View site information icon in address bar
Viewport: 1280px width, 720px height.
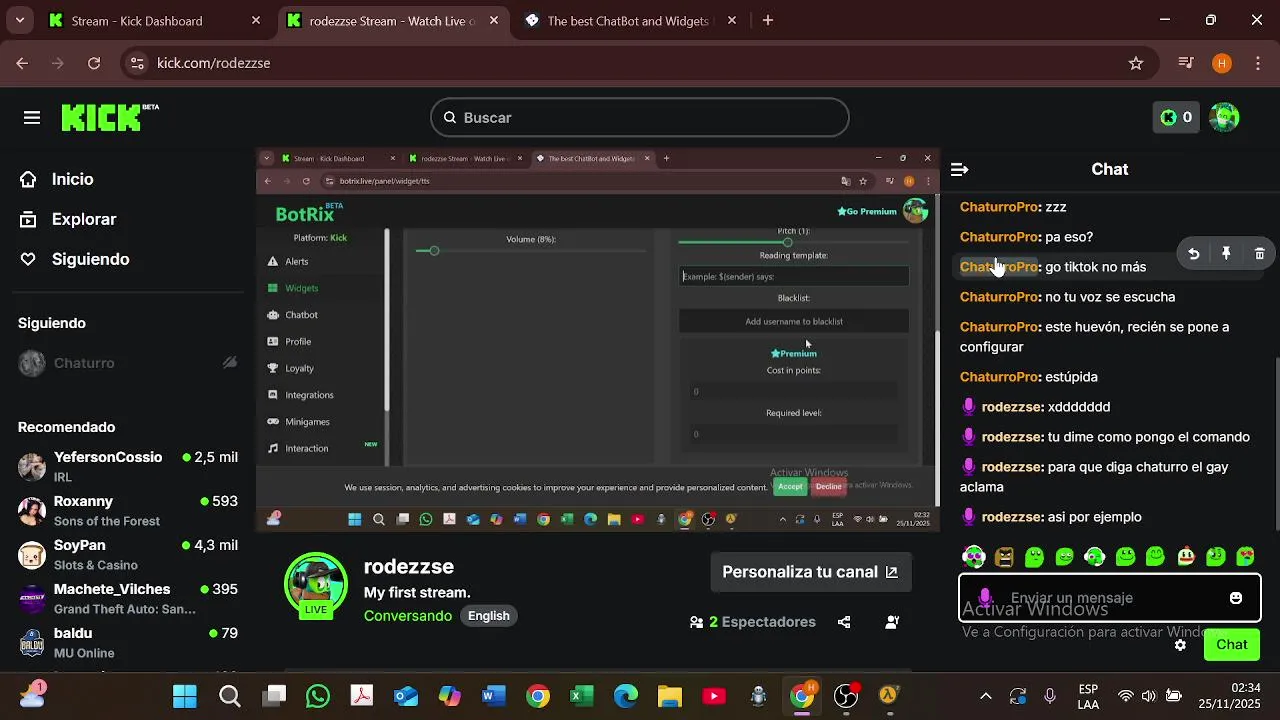(x=138, y=63)
